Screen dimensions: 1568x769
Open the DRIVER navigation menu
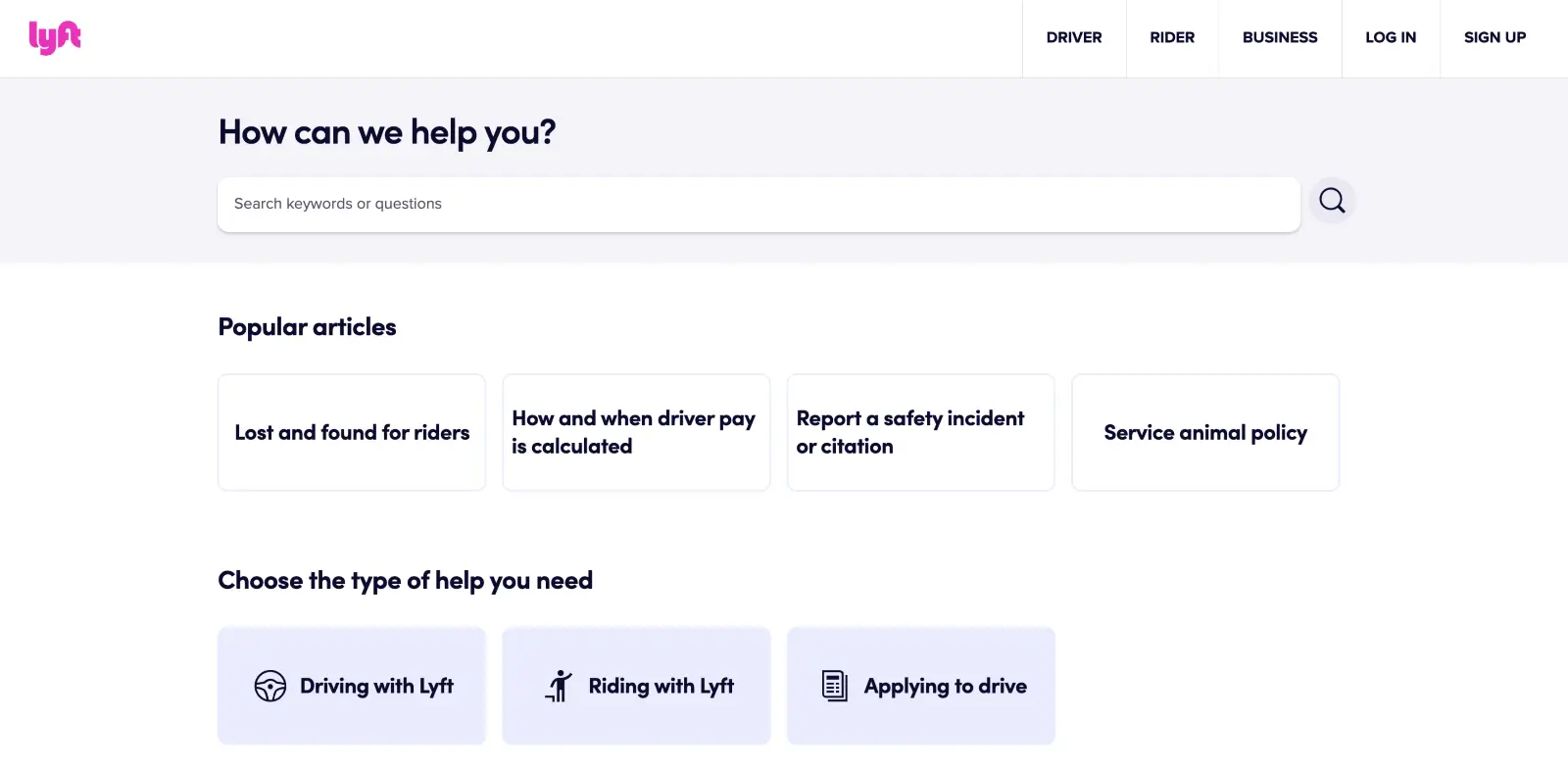[x=1074, y=37]
